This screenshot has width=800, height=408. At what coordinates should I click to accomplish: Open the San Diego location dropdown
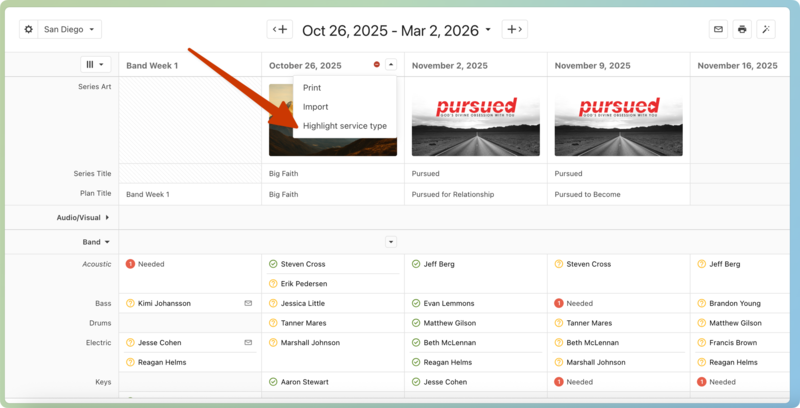click(71, 30)
